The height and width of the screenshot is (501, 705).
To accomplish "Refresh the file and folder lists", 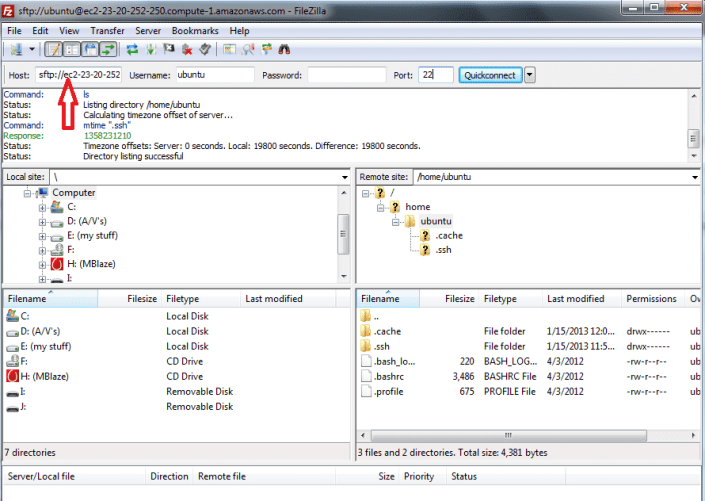I will coord(132,49).
